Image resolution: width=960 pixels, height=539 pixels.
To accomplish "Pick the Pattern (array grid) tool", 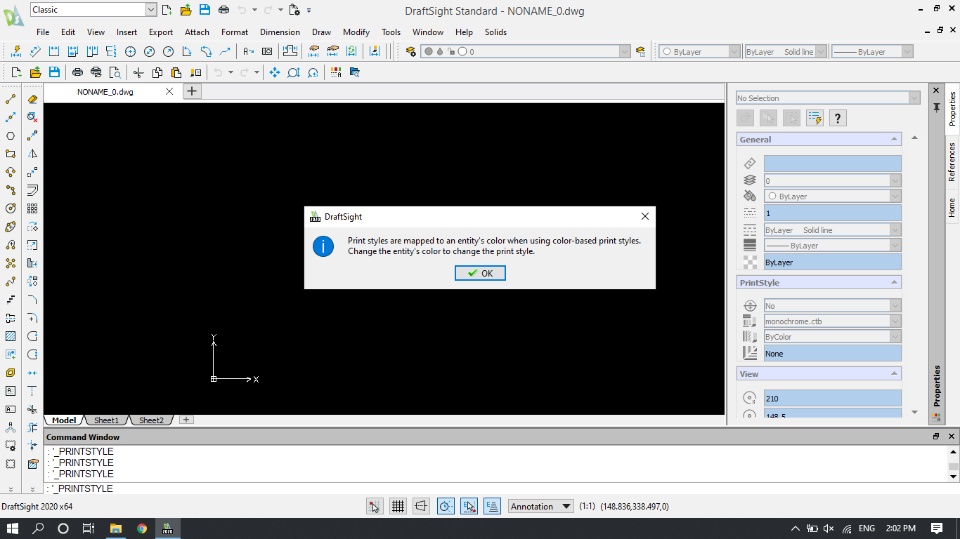I will [x=32, y=208].
